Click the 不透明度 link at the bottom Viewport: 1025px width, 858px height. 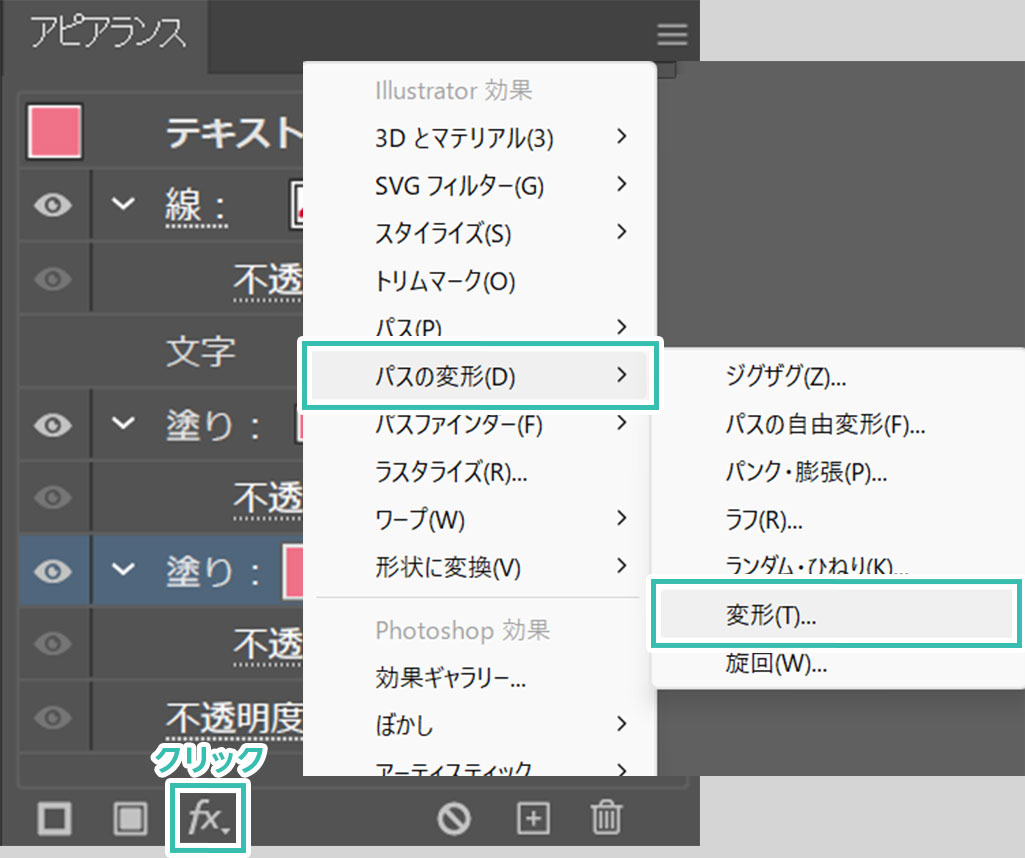234,716
